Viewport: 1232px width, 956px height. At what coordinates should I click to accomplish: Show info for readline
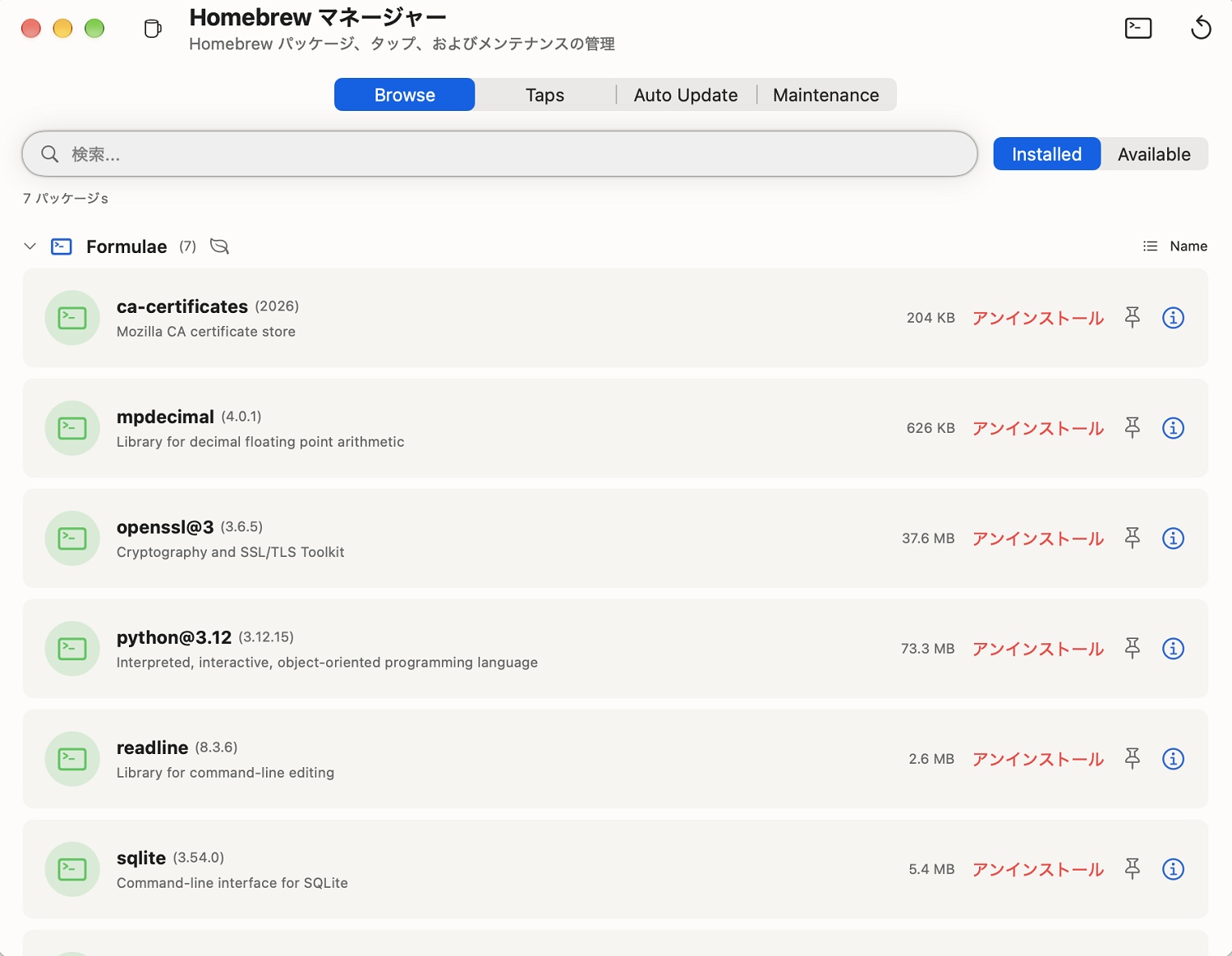coord(1173,759)
